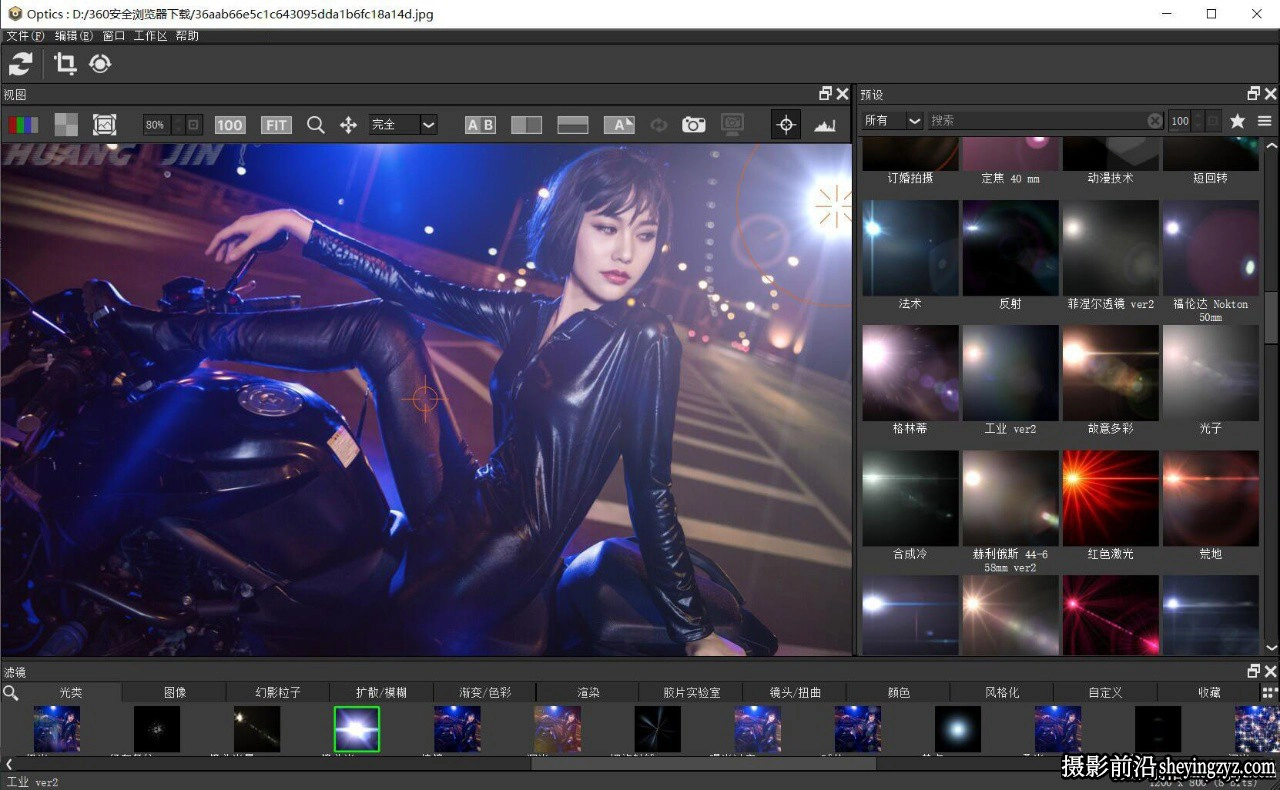
Task: Open the 完全 view mode dropdown
Action: click(403, 125)
